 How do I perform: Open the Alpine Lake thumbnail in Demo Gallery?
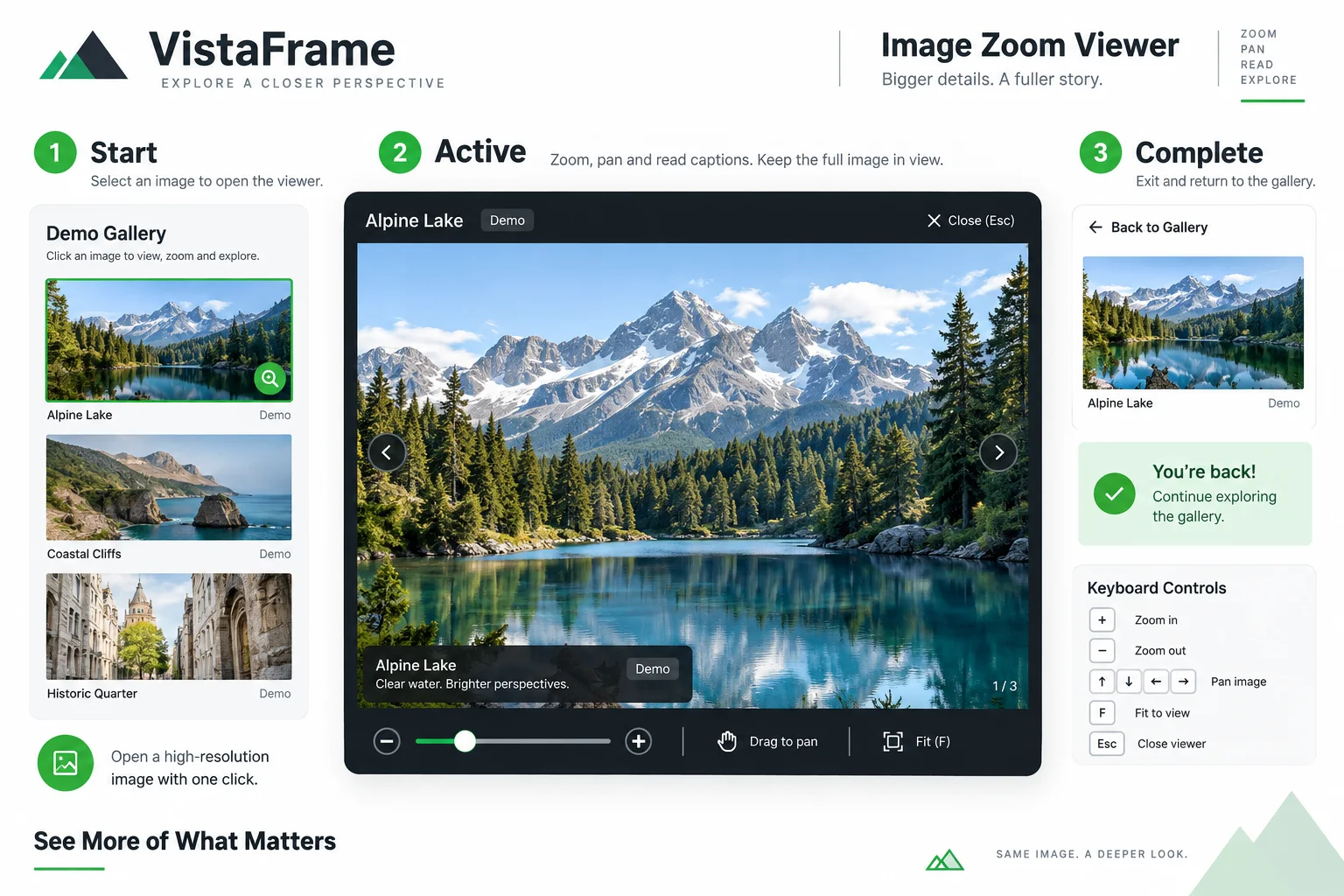pos(169,339)
